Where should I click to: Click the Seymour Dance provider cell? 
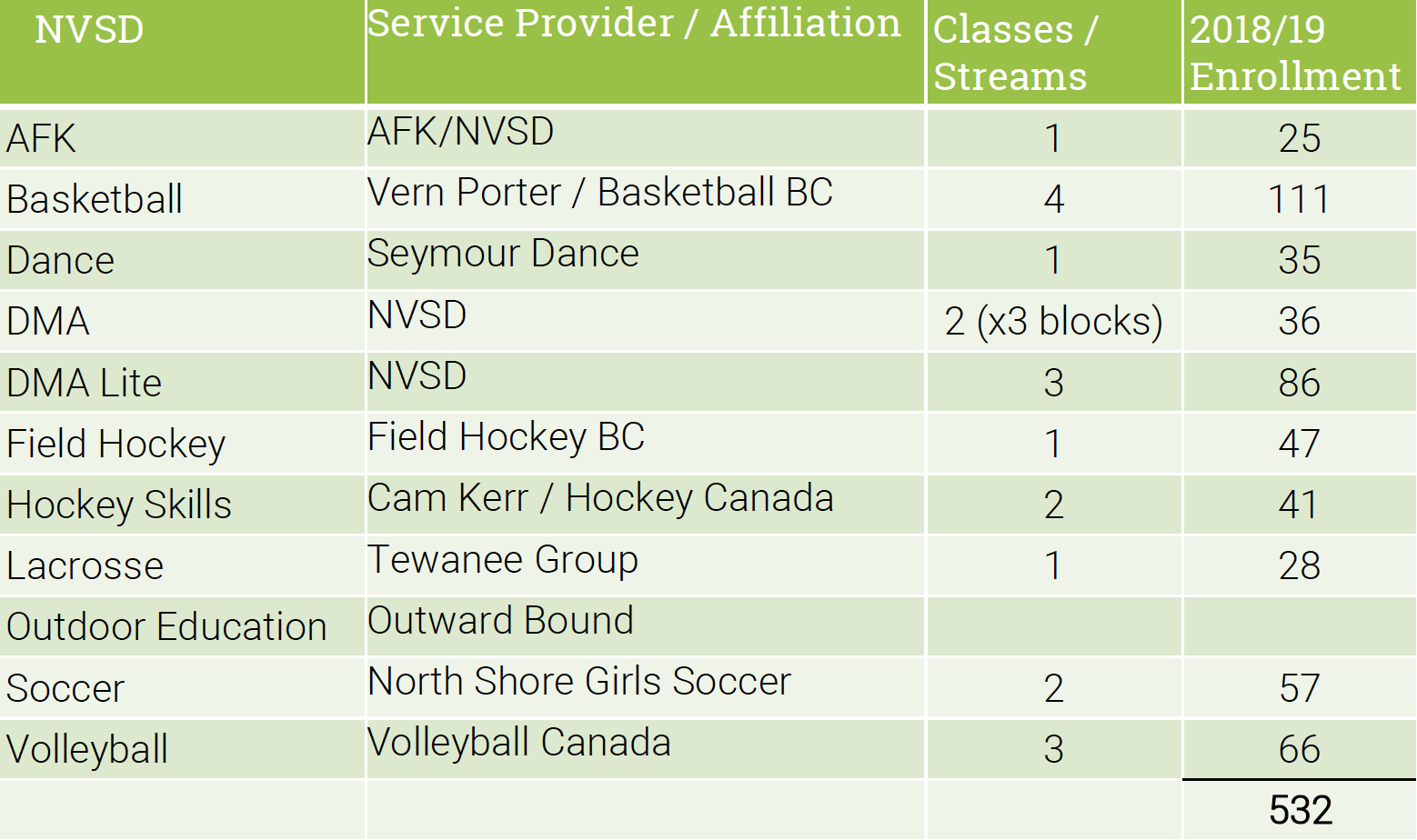(503, 255)
